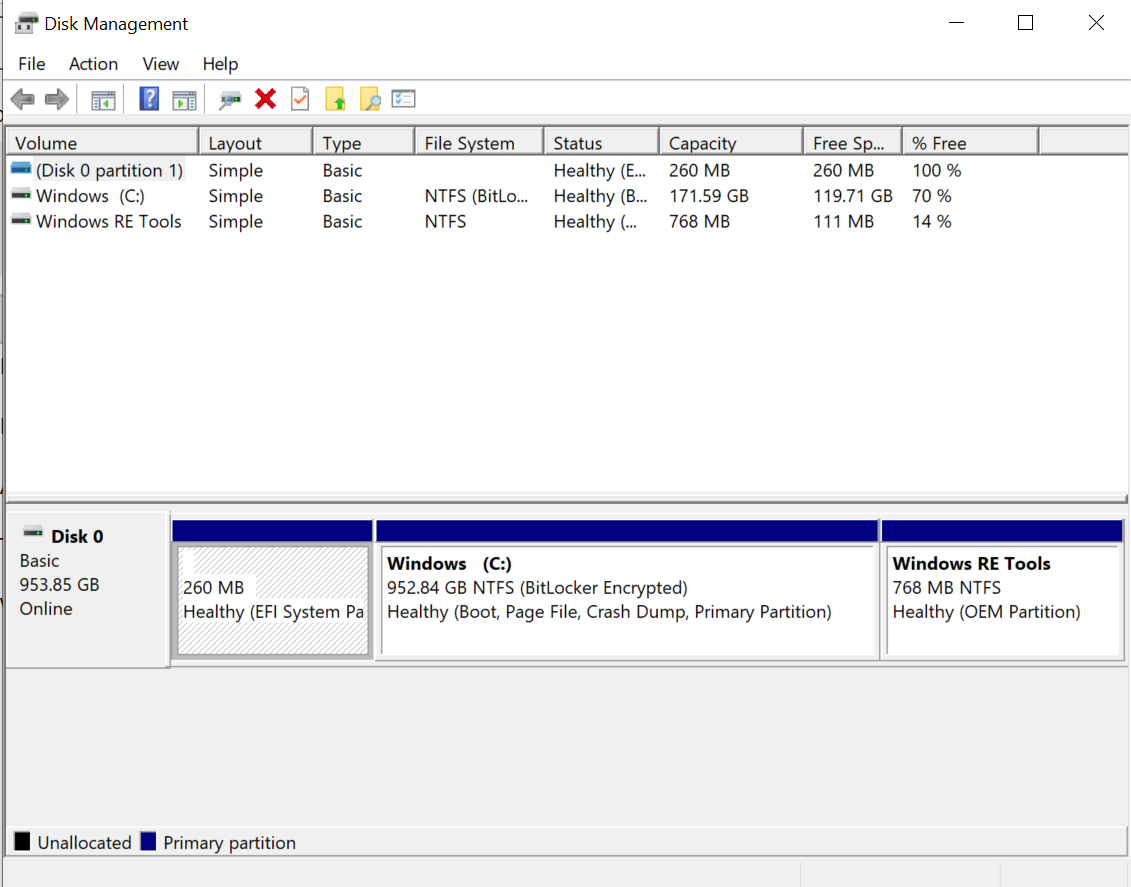
Task: Click the list settings toolbar icon
Action: tap(403, 99)
